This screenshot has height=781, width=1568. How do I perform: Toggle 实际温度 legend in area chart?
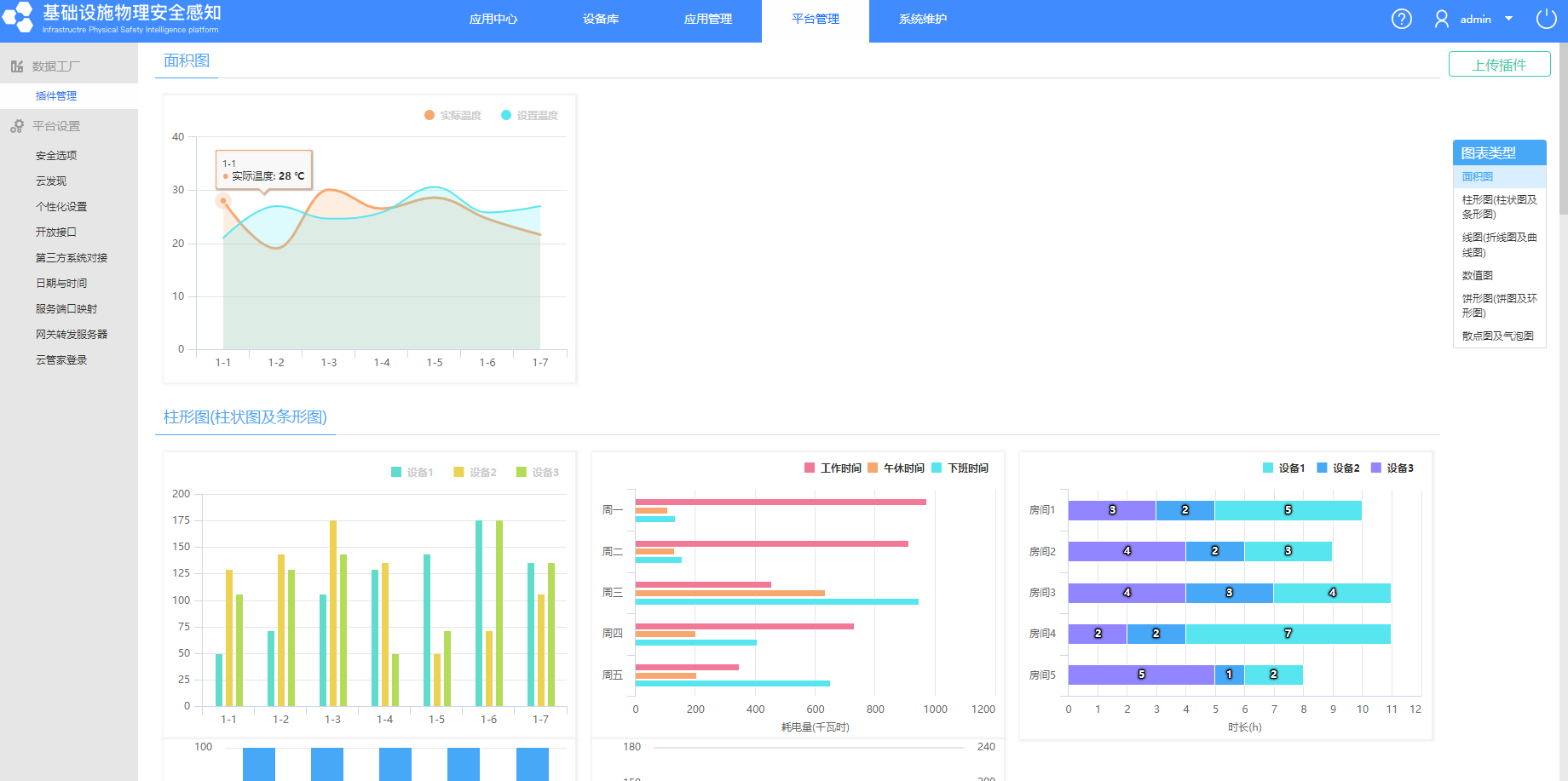pos(453,115)
